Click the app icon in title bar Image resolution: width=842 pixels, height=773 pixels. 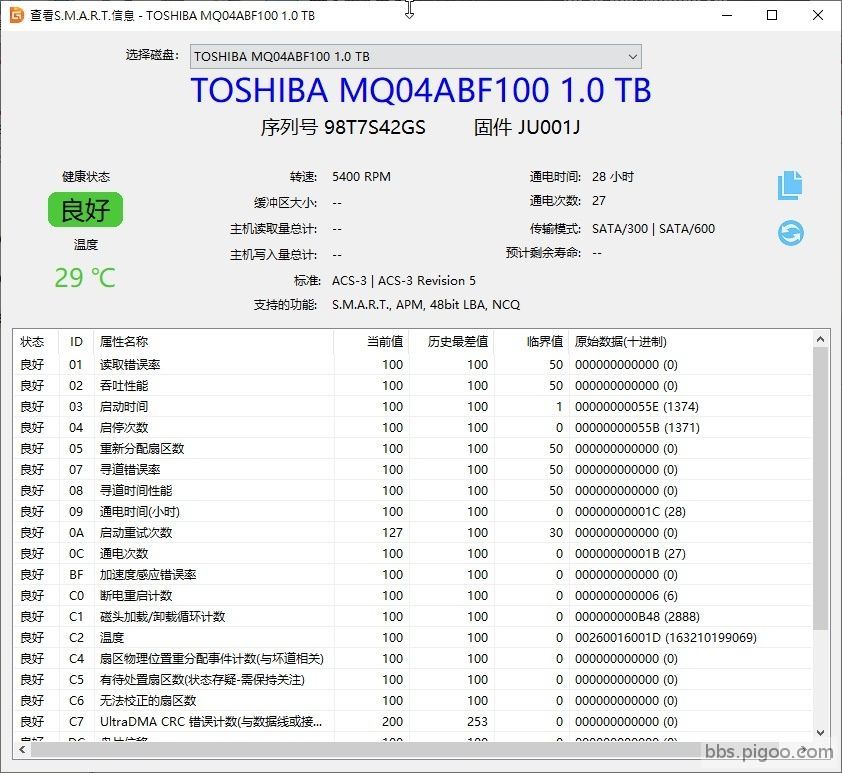17,15
